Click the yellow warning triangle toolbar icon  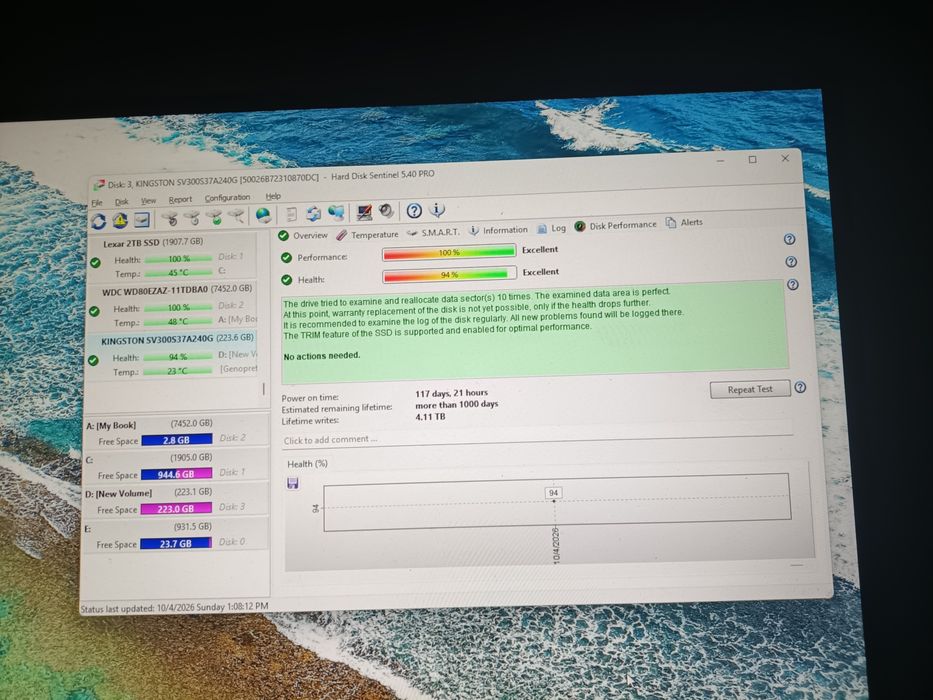(x=120, y=221)
